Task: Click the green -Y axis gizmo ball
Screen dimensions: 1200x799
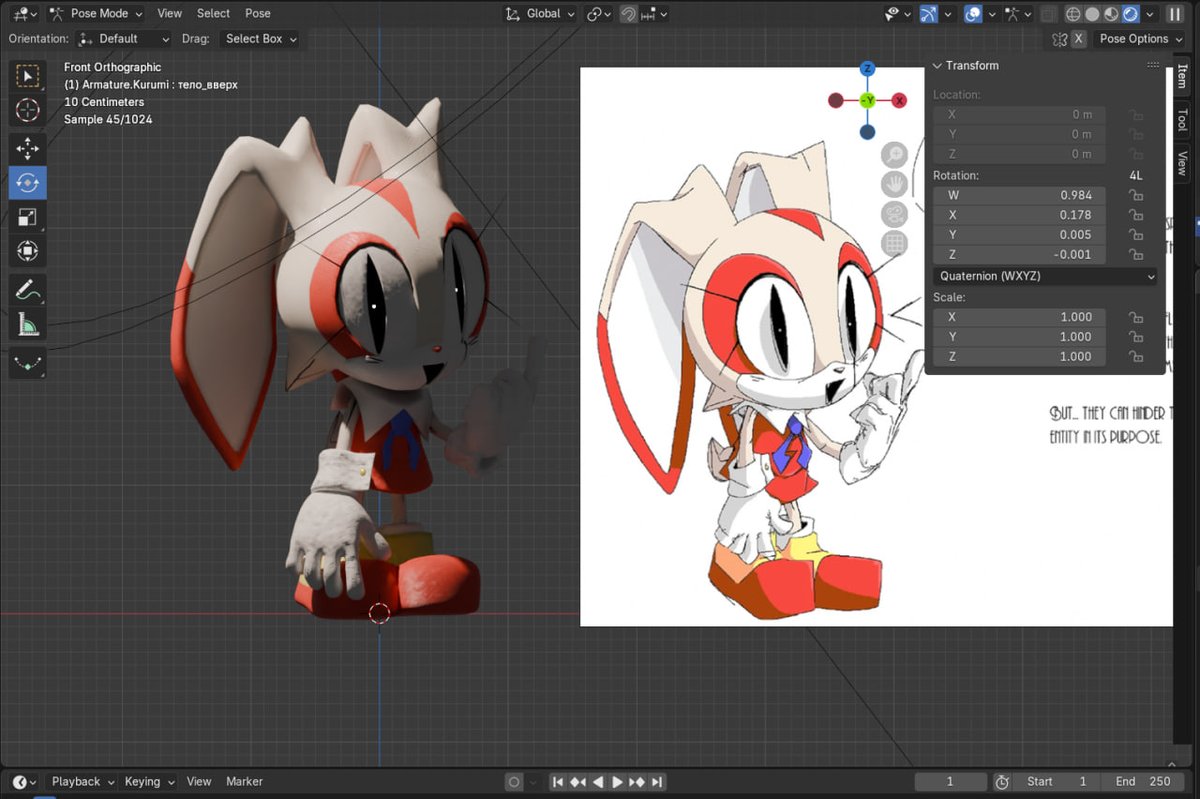Action: [x=867, y=100]
